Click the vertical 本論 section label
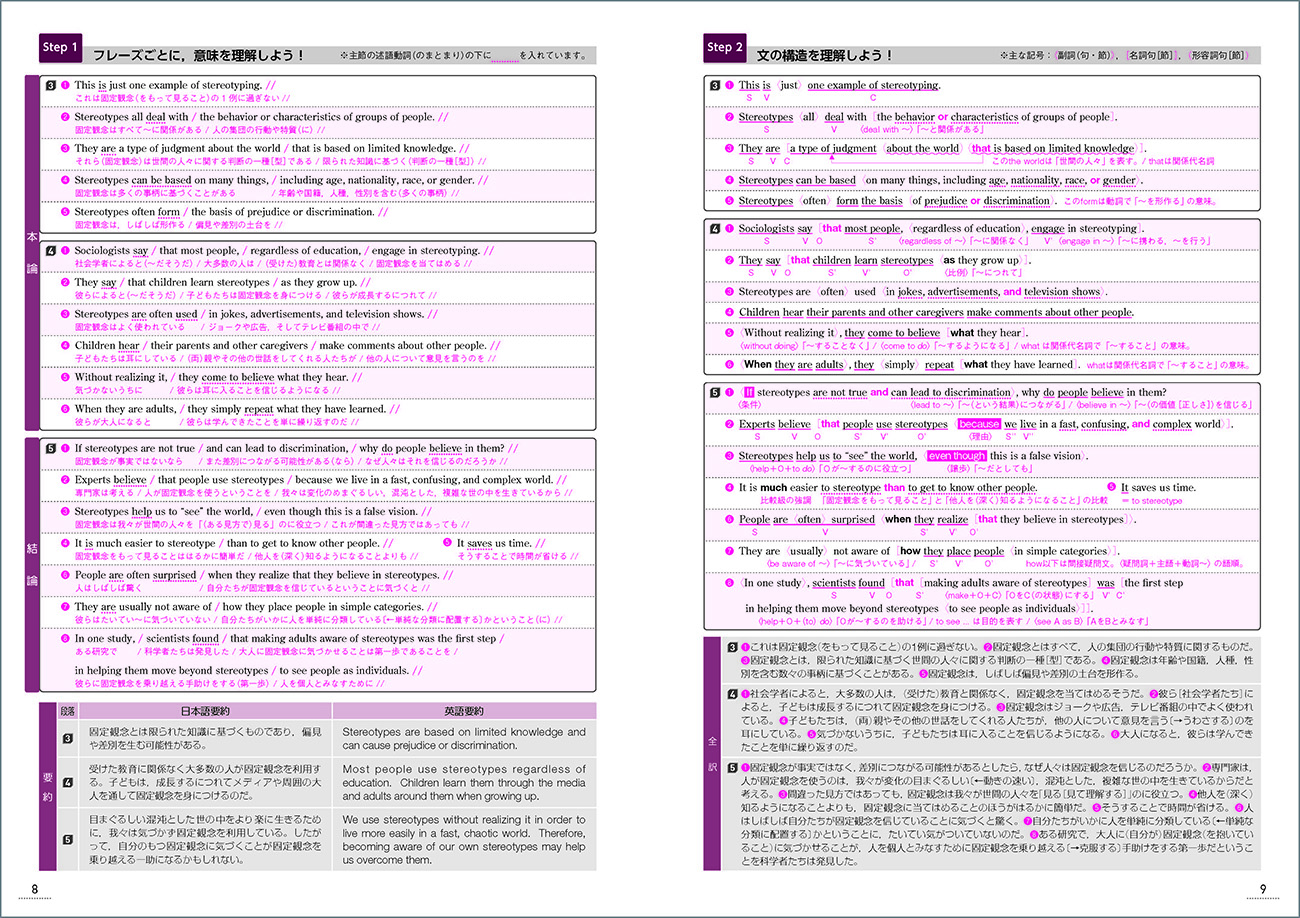 tap(31, 251)
